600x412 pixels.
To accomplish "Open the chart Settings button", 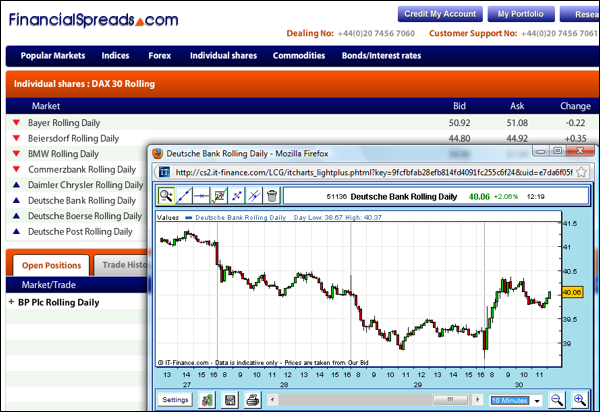I will 175,400.
